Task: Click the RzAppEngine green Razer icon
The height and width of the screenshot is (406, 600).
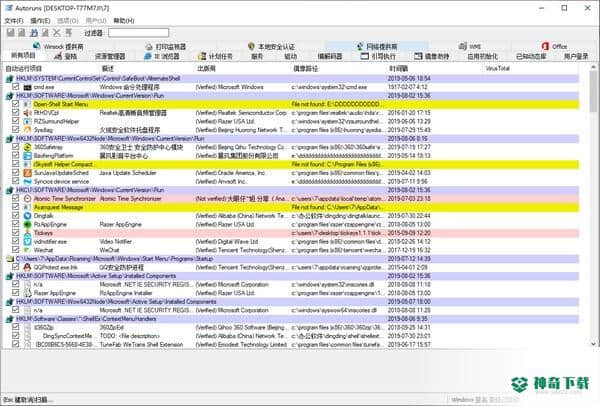Action: coord(27,224)
